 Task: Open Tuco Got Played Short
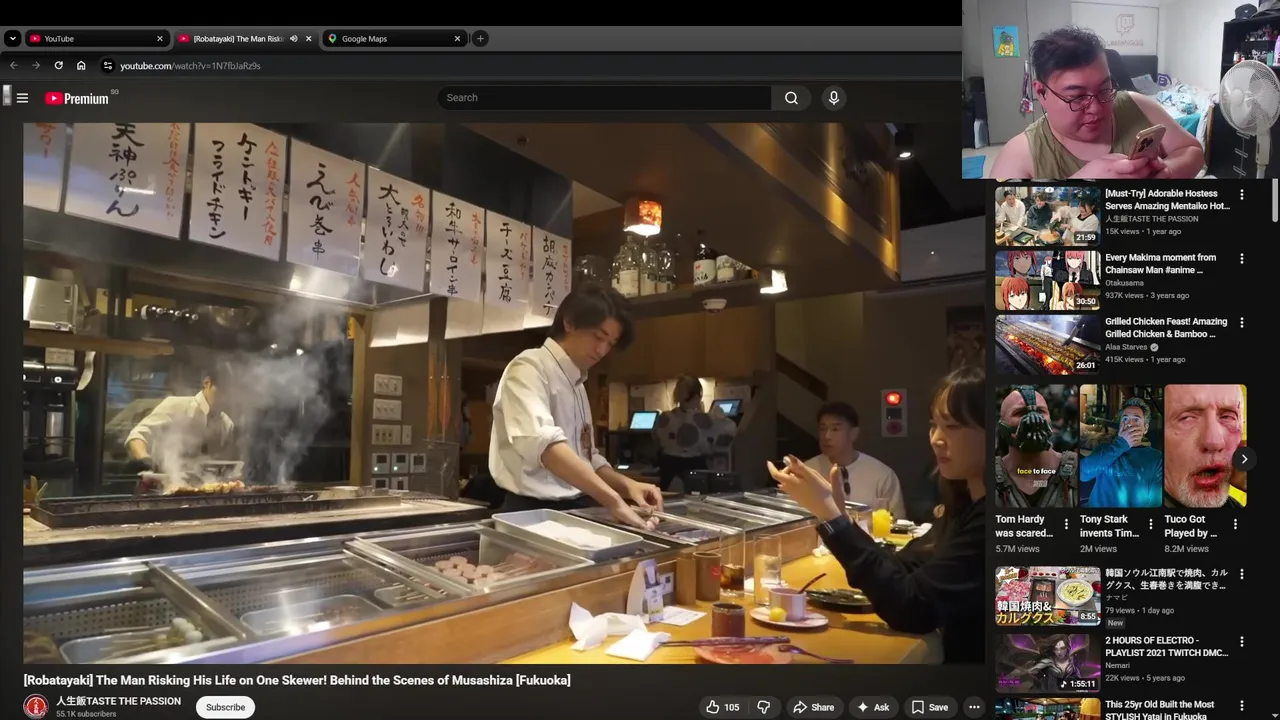(x=1205, y=446)
